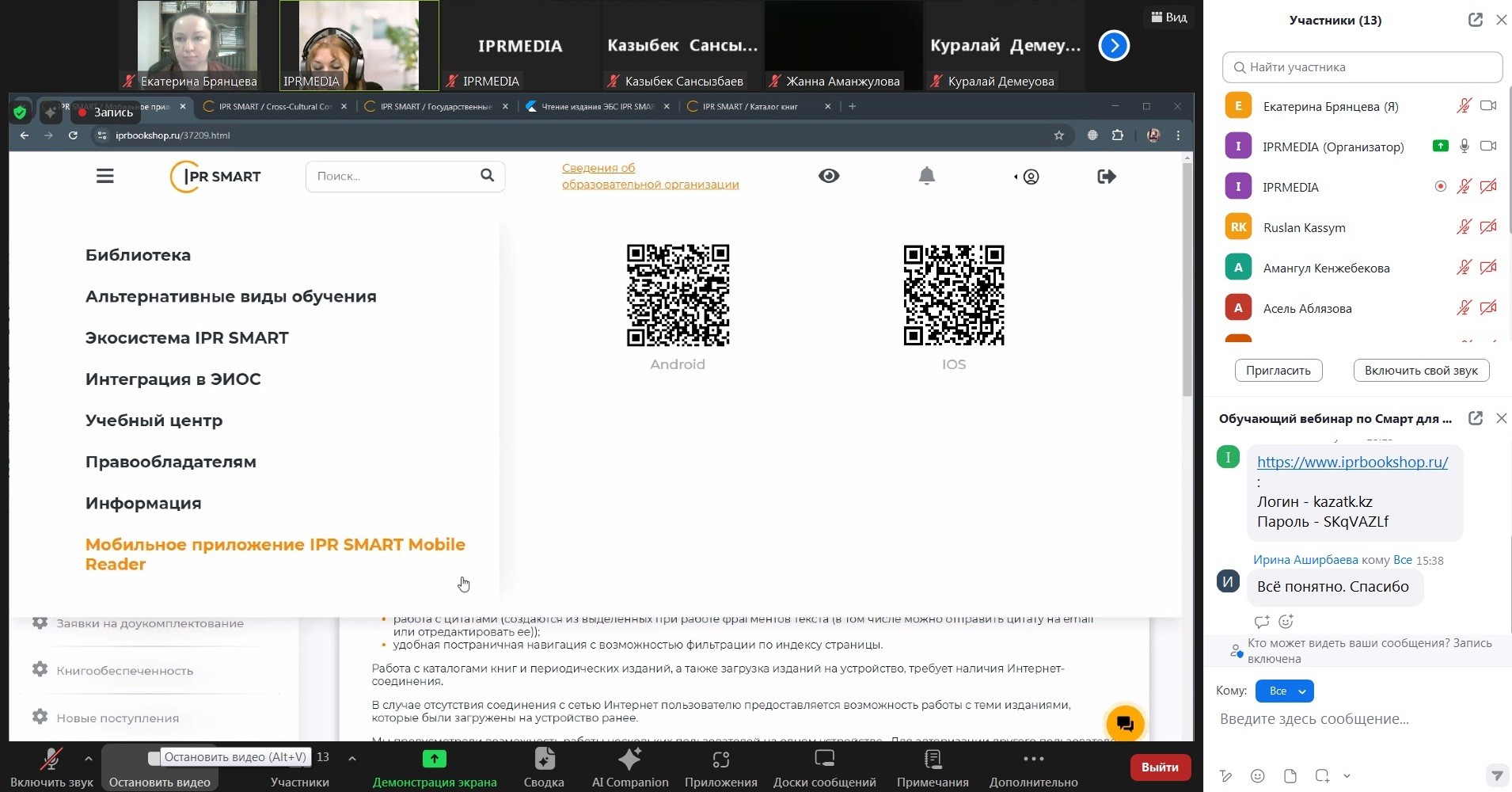Show next video thumbnails with blue arrow
1512x792 pixels.
coord(1114,45)
